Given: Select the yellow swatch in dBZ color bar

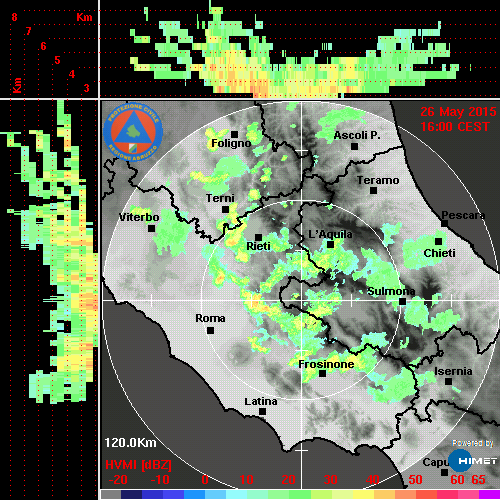Looking at the screenshot, I should click(363, 495).
